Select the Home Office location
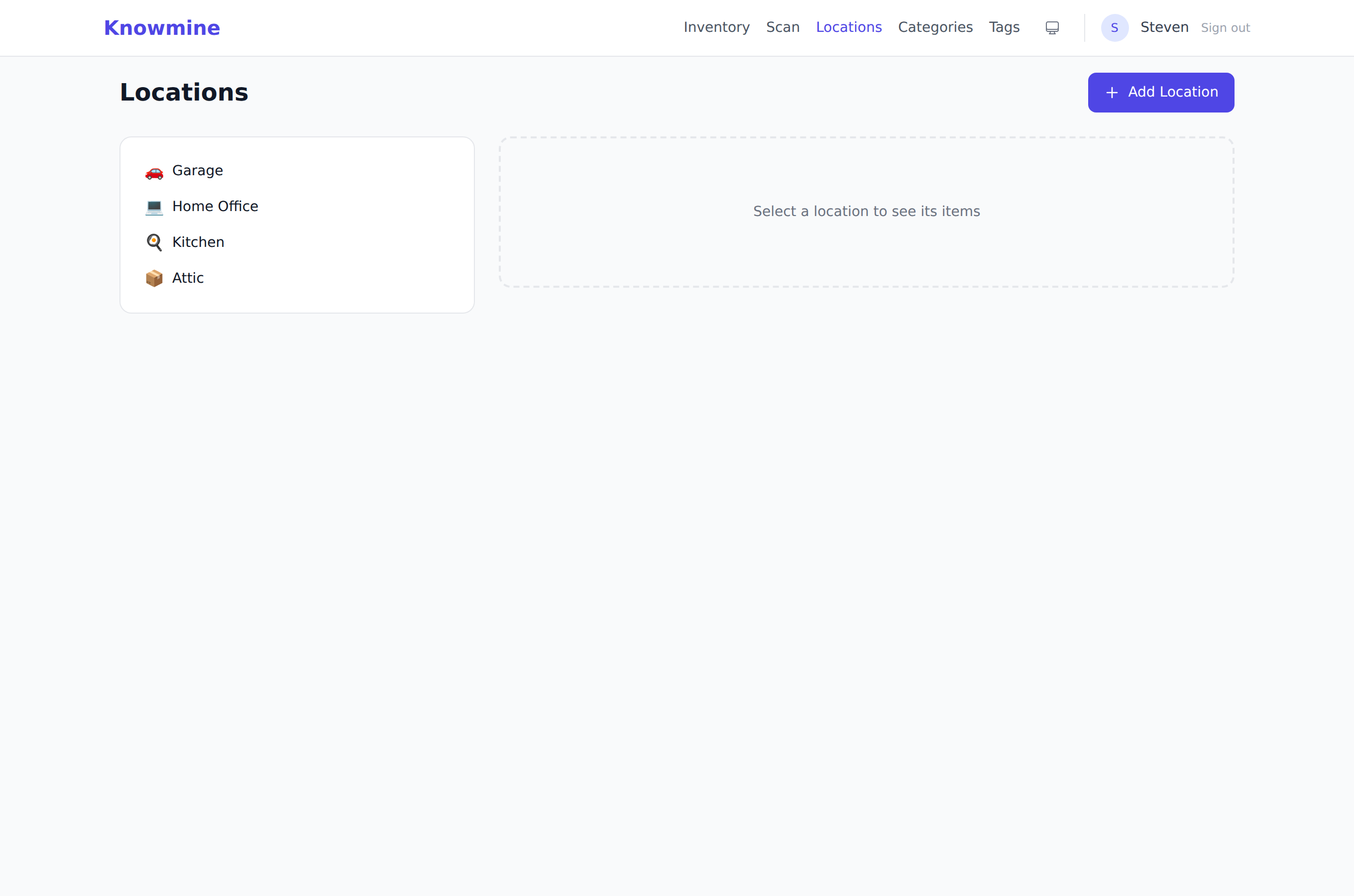 [x=297, y=207]
